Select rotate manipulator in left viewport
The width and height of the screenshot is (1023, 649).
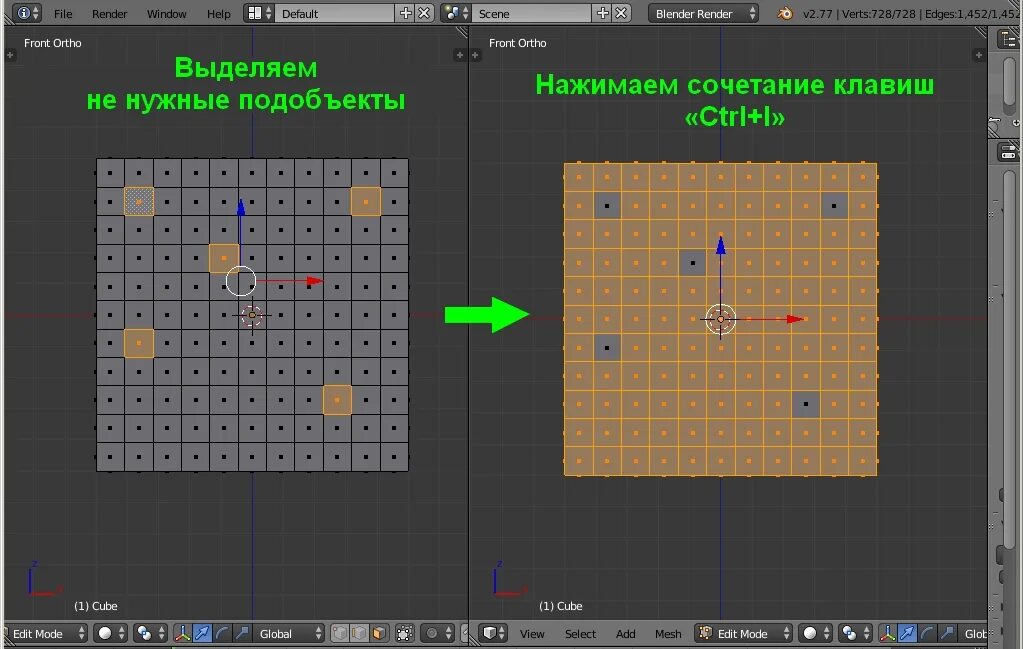222,633
